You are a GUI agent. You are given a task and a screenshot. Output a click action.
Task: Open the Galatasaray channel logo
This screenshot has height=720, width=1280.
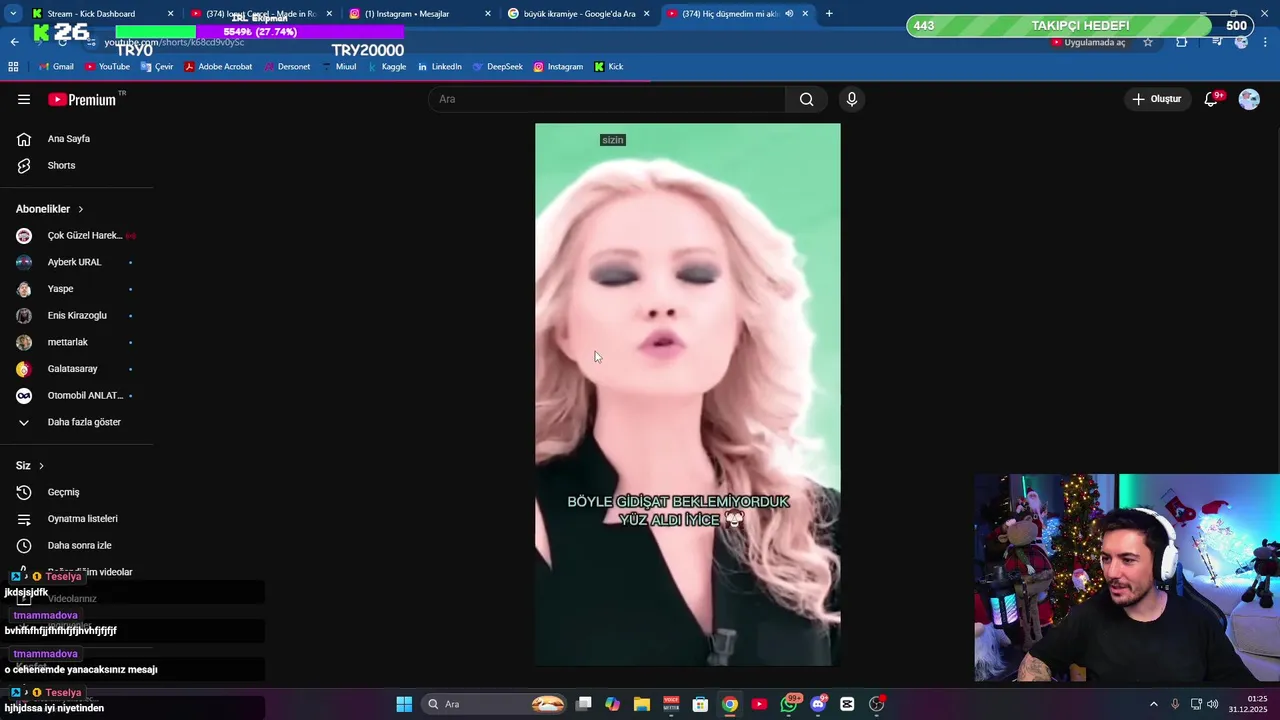click(x=24, y=369)
